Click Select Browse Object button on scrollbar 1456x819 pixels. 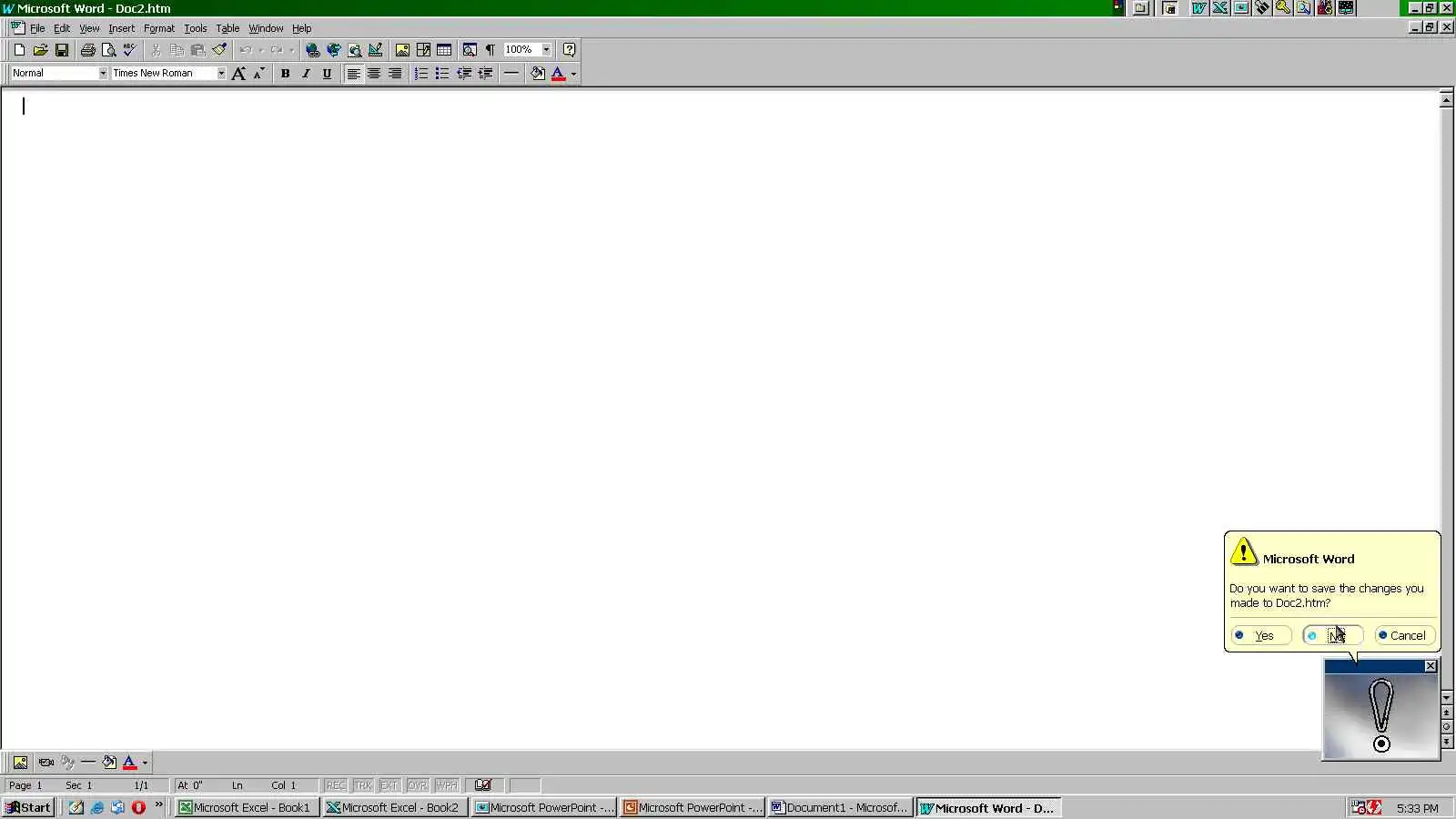pyautogui.click(x=1446, y=727)
